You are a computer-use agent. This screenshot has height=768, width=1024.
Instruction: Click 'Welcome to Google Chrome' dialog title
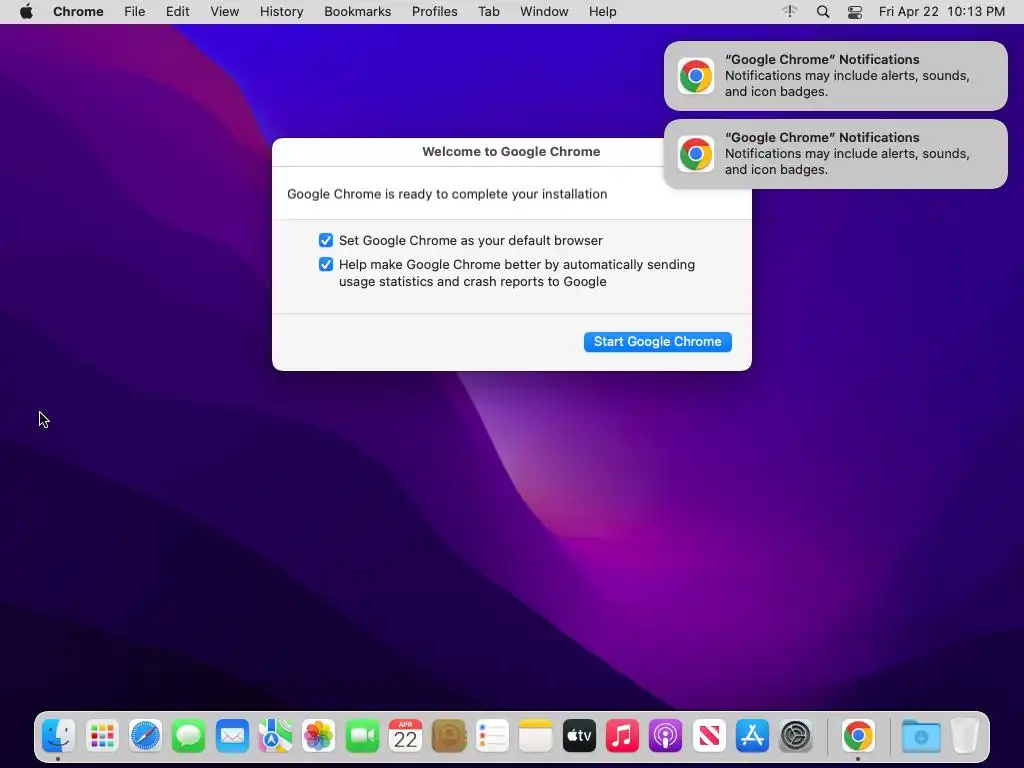tap(511, 152)
